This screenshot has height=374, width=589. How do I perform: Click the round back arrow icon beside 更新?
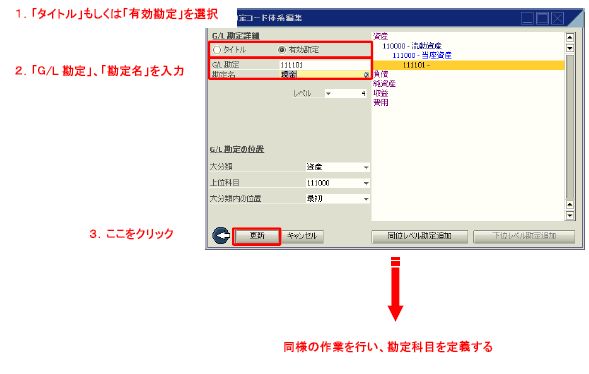tap(221, 236)
